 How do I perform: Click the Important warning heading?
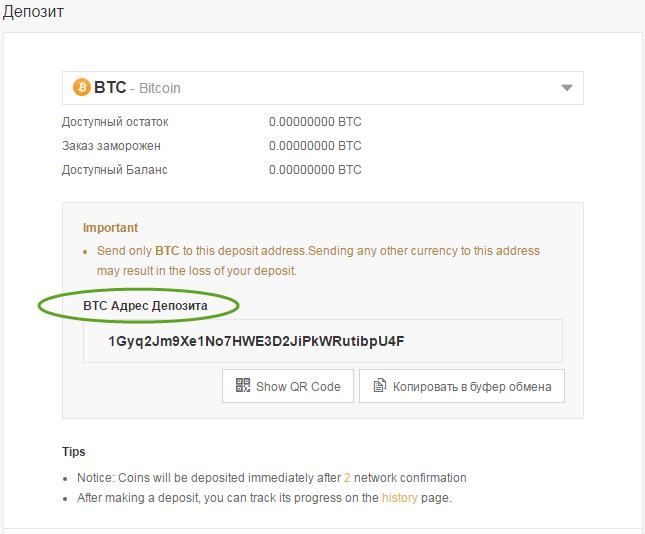pyautogui.click(x=110, y=228)
